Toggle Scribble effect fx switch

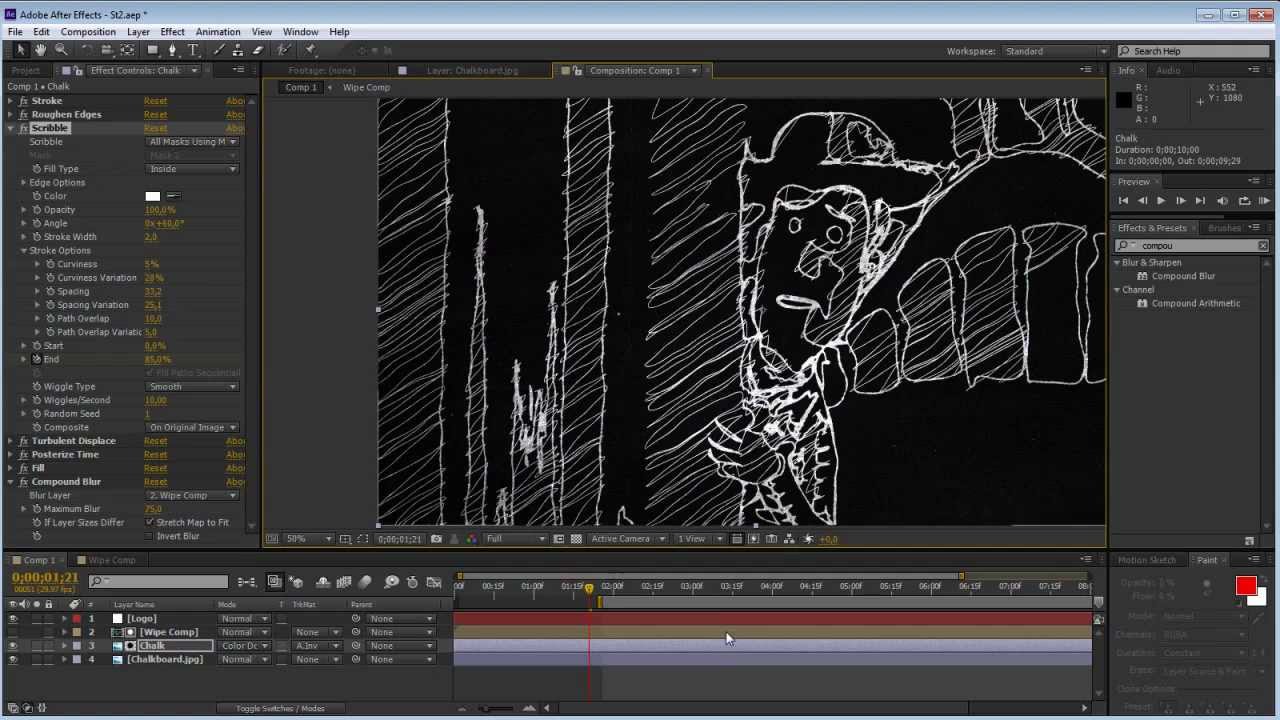[x=23, y=128]
